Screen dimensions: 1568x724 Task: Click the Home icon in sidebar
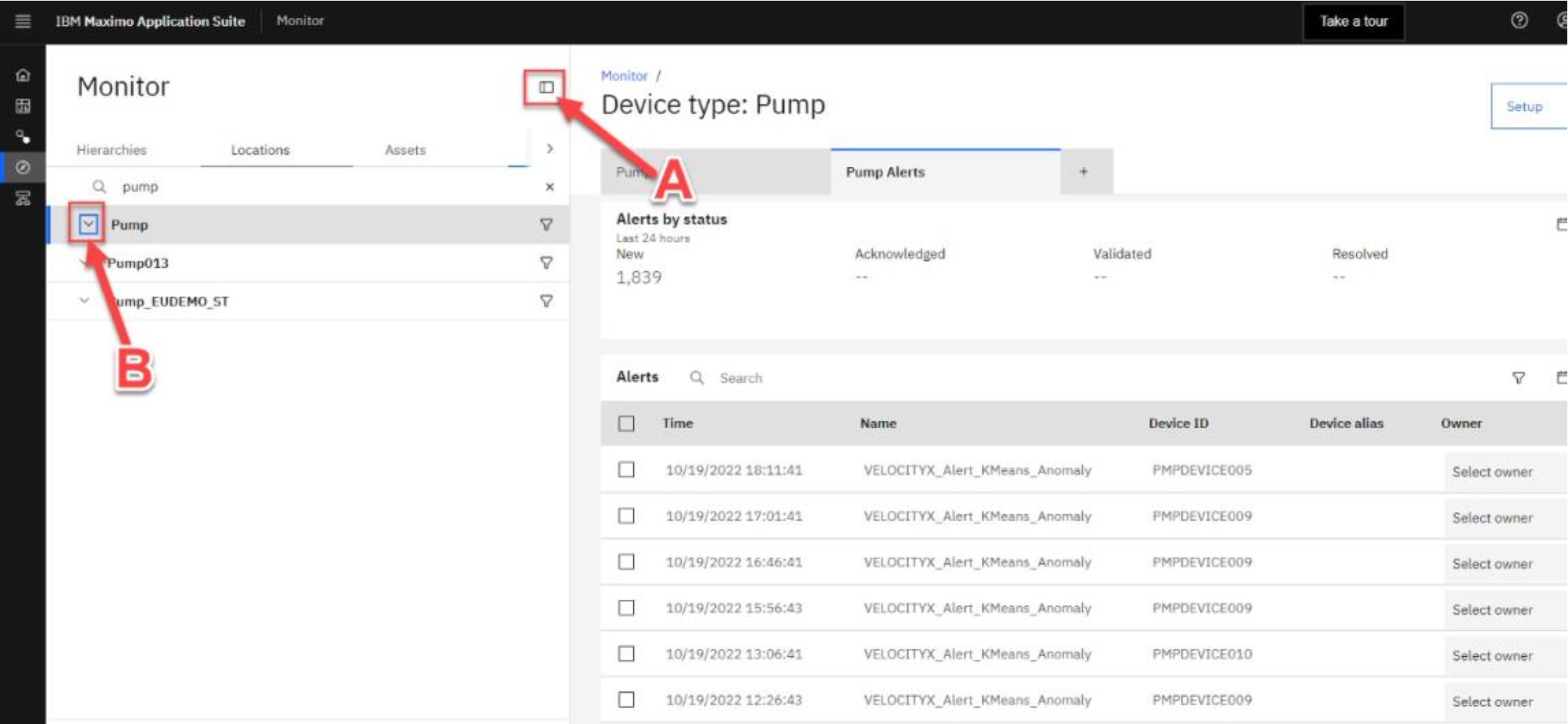[23, 75]
